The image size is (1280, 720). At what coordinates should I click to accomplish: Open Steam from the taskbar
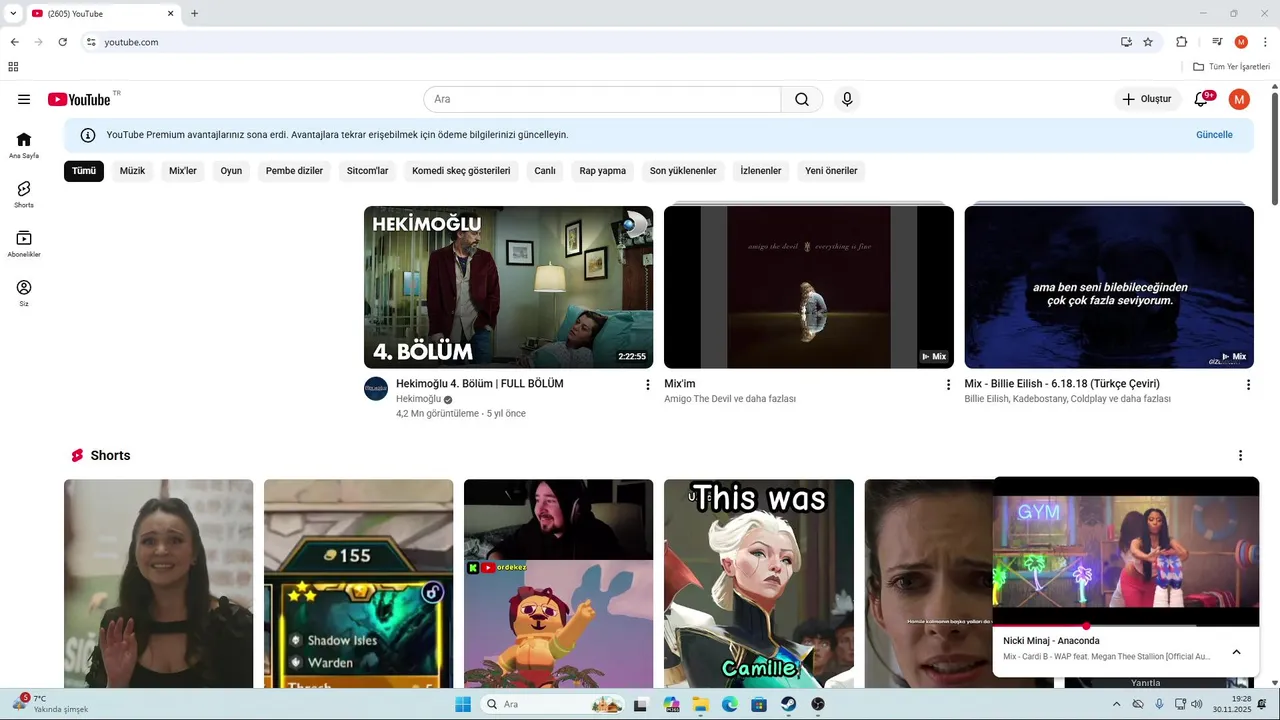pyautogui.click(x=789, y=704)
